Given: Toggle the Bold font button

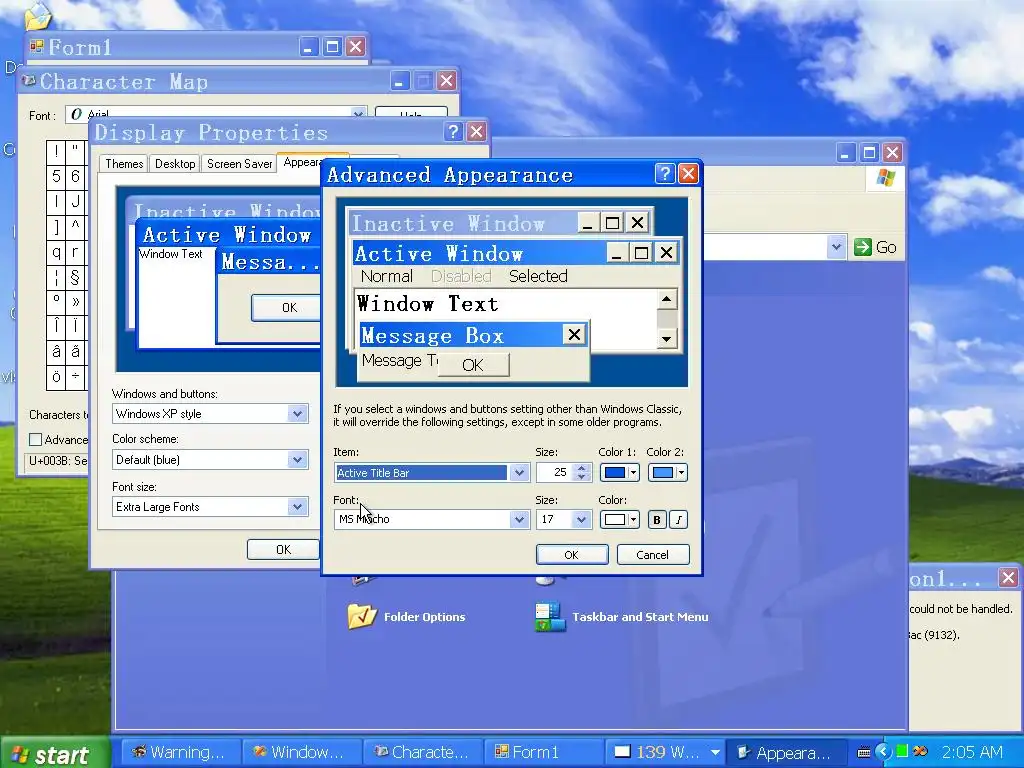Looking at the screenshot, I should tap(657, 519).
